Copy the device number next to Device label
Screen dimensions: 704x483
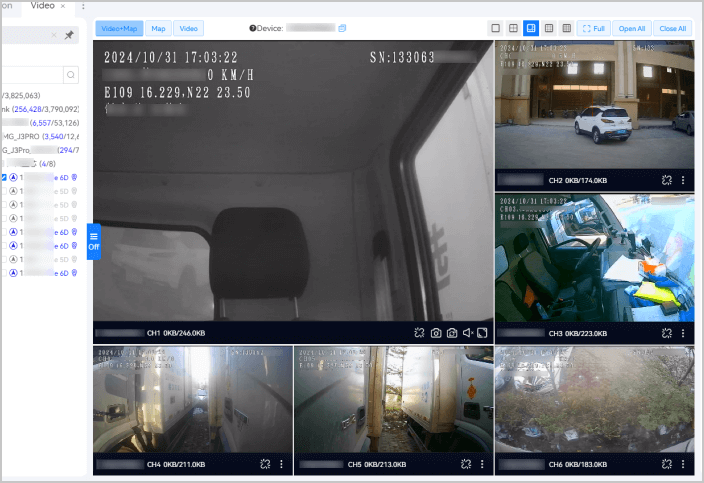[341, 28]
